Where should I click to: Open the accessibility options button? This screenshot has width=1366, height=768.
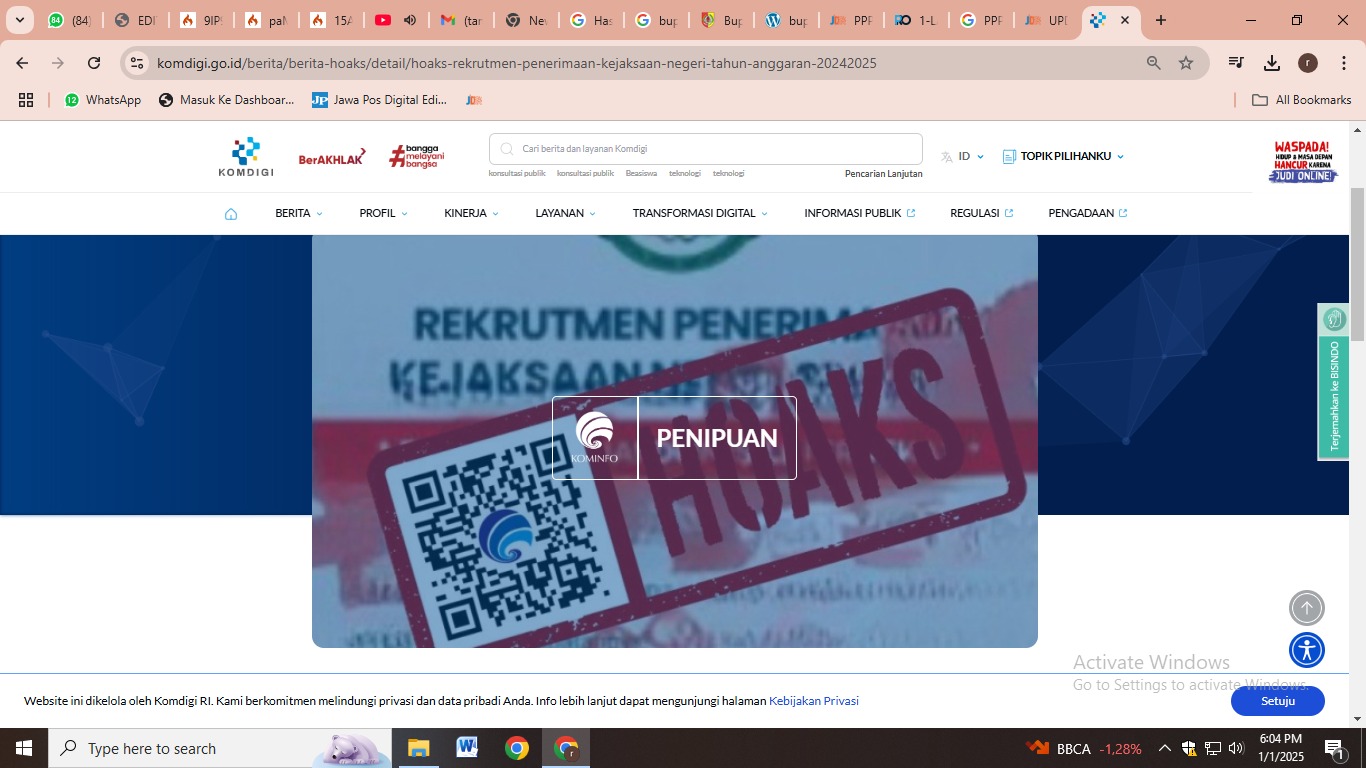[x=1307, y=650]
